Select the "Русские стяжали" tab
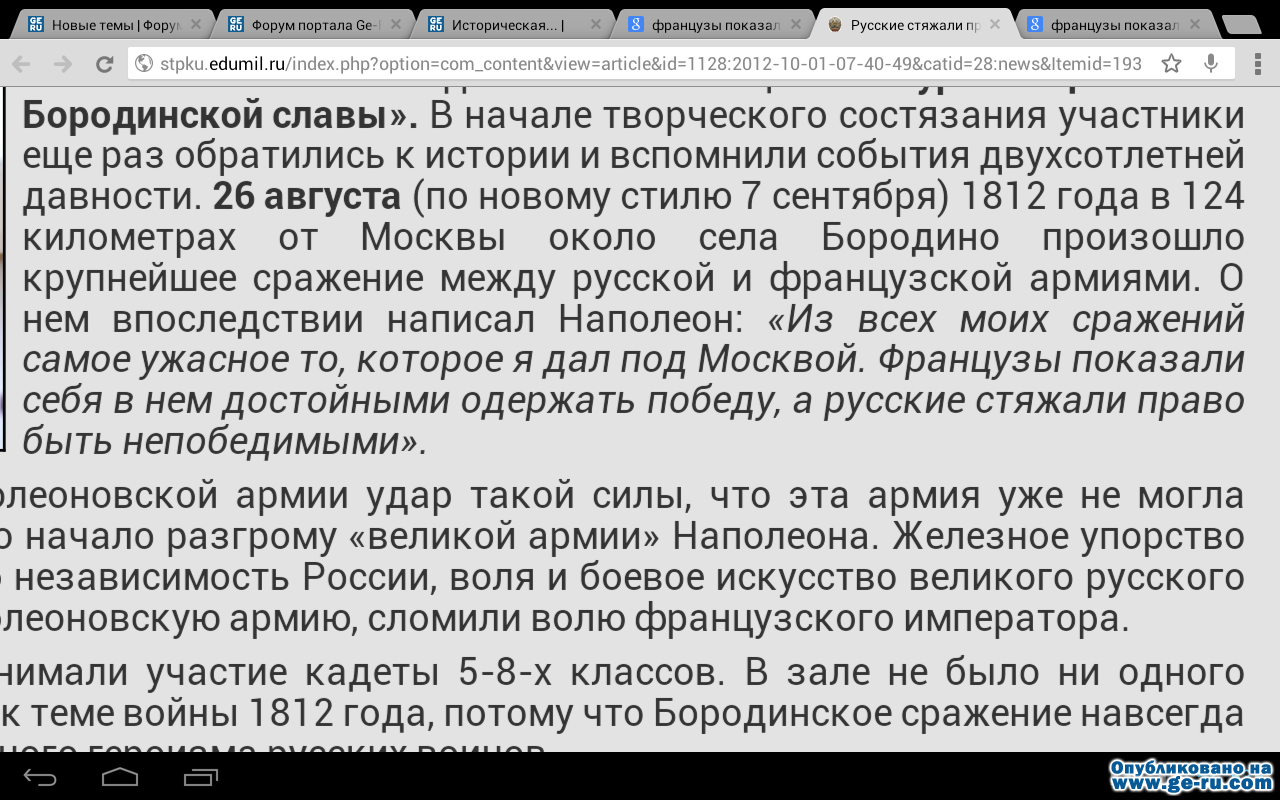1280x800 pixels. (905, 25)
